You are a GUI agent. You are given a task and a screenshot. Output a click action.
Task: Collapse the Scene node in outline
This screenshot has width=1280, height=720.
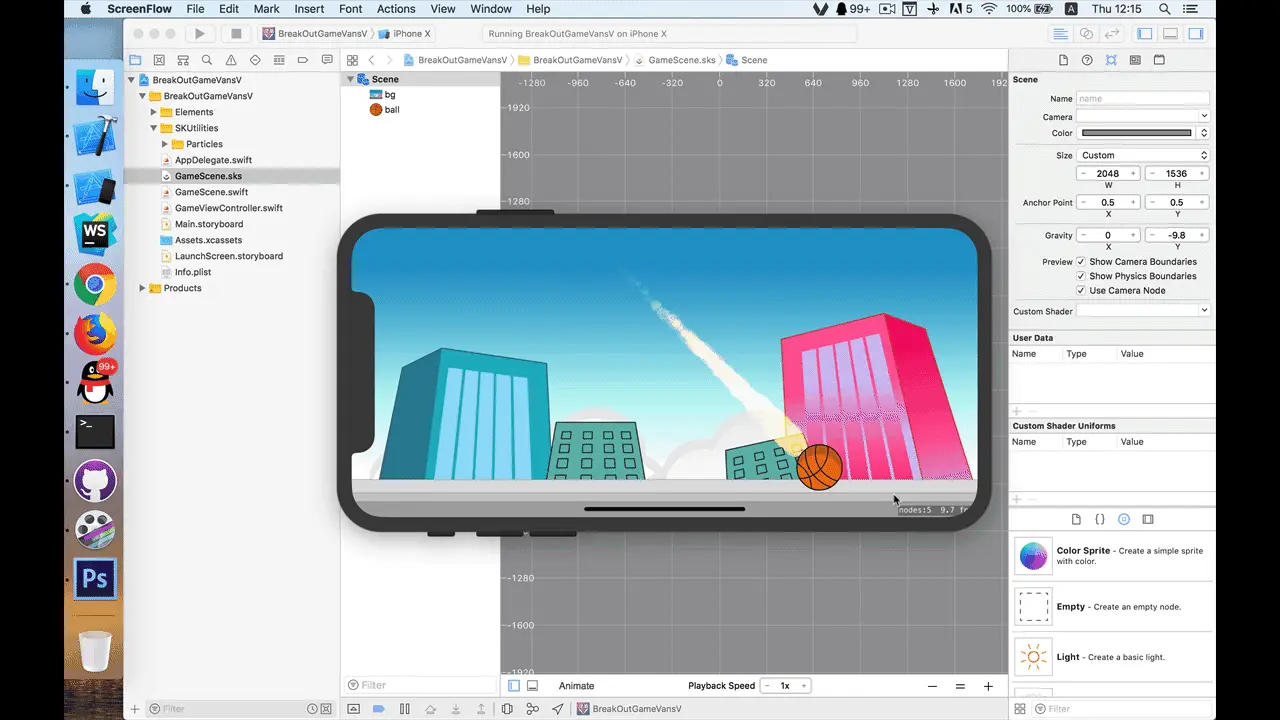[x=351, y=79]
